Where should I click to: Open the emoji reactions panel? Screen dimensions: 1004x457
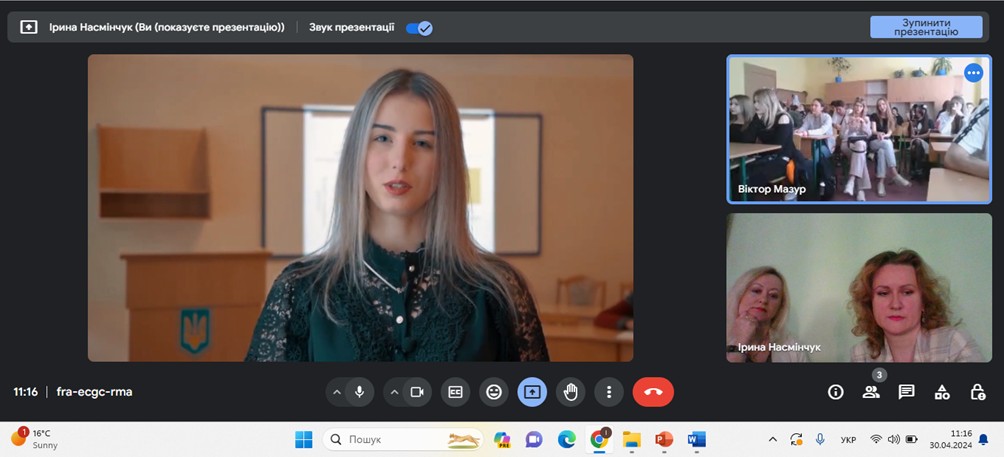[x=493, y=392]
